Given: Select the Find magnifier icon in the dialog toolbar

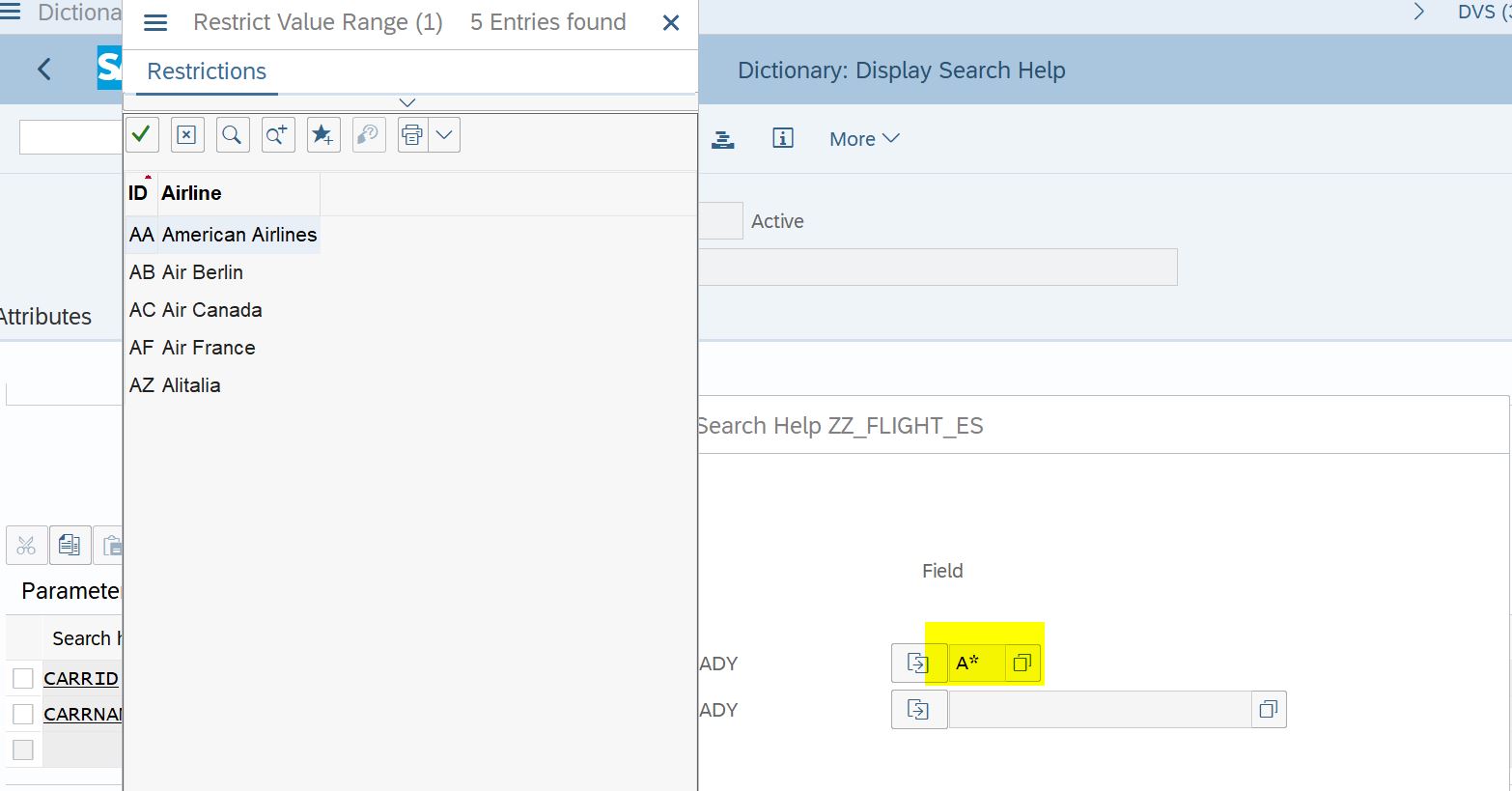Looking at the screenshot, I should [x=232, y=134].
